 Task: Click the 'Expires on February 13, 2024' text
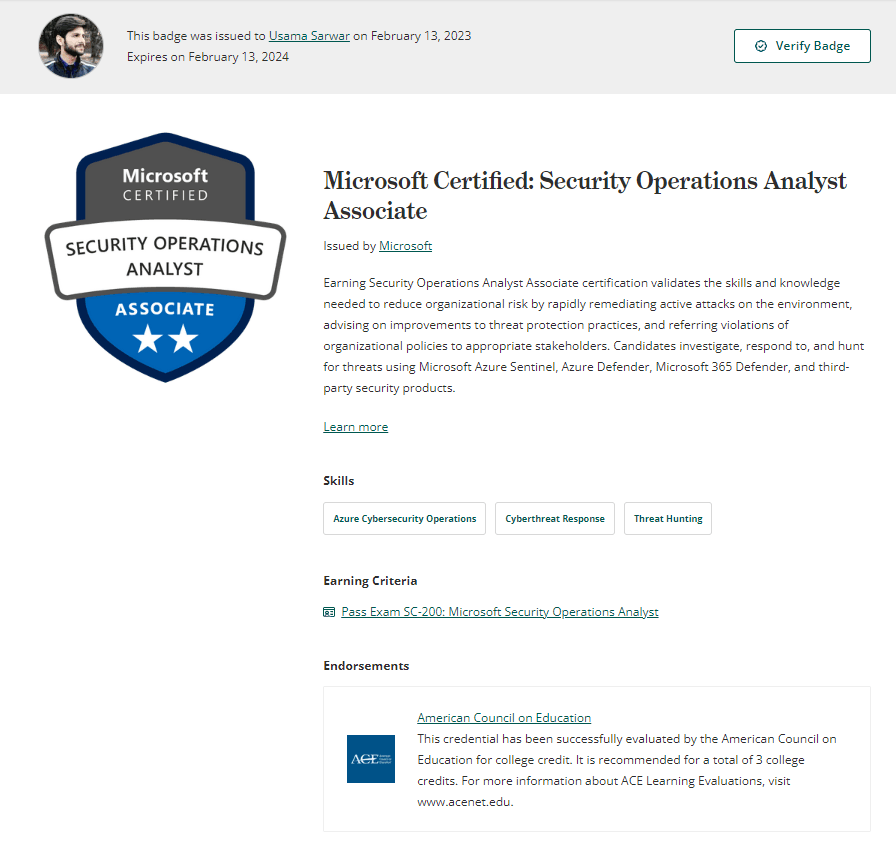click(208, 57)
